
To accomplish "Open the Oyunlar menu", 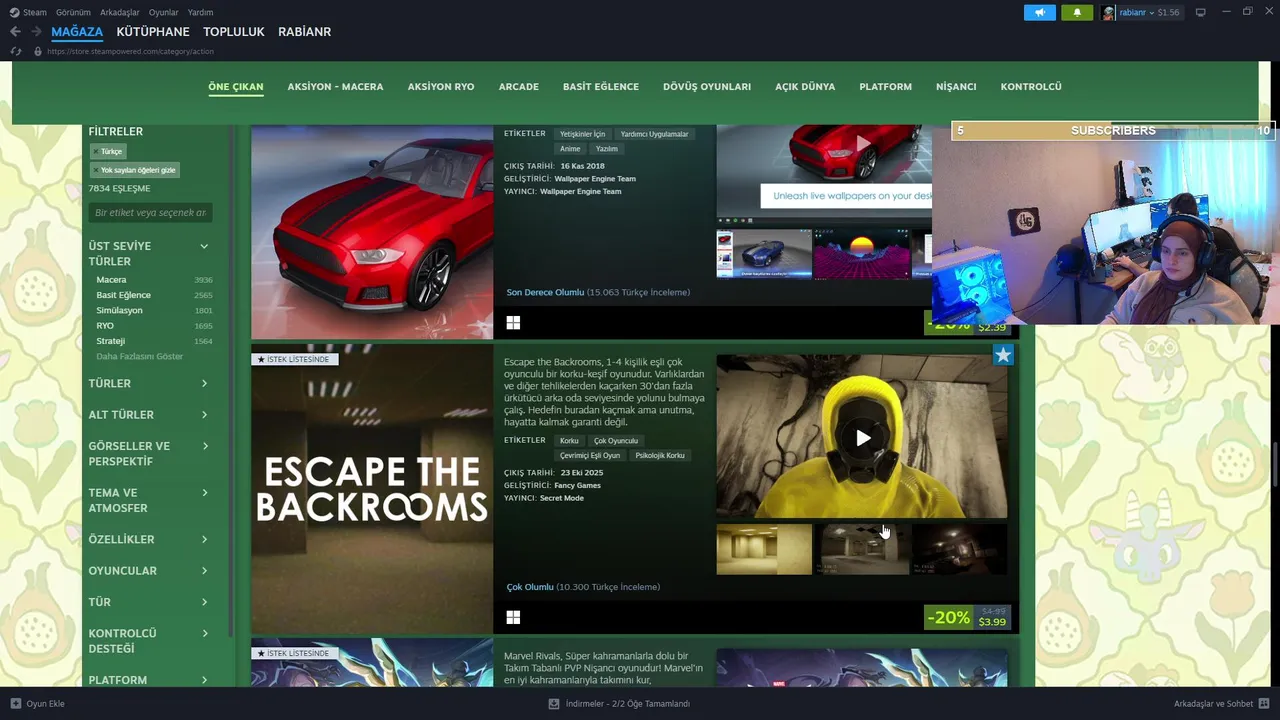I will [x=164, y=12].
